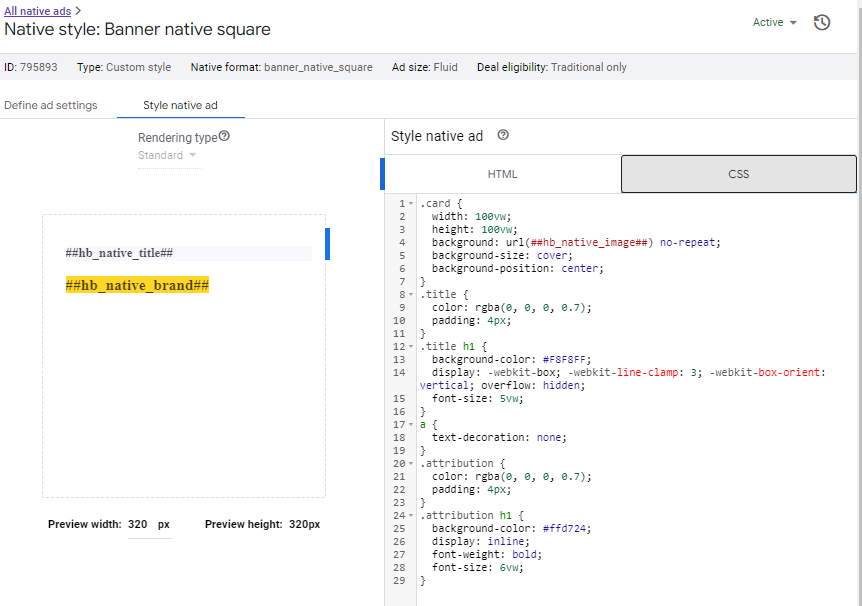Select the CSS editor tab
Viewport: 862px width, 606px height.
click(738, 174)
